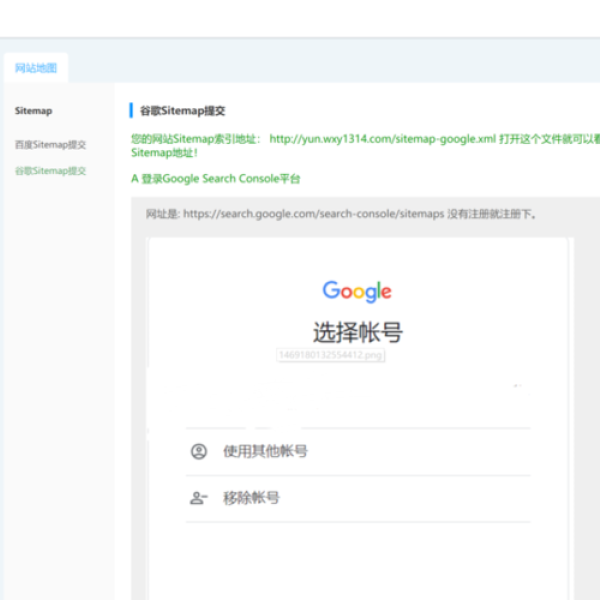Image resolution: width=600 pixels, height=600 pixels.
Task: Click the Google sign-in tutorial image
Action: tap(358, 419)
